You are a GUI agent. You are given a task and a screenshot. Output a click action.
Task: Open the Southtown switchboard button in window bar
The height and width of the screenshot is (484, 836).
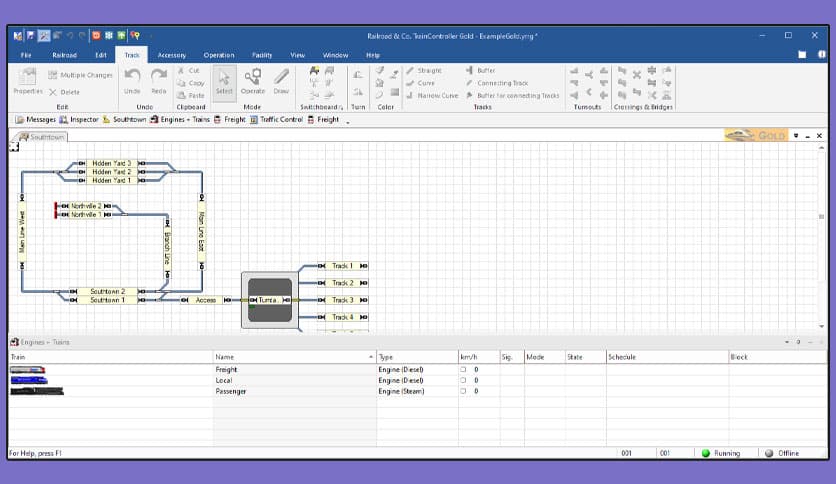click(124, 119)
